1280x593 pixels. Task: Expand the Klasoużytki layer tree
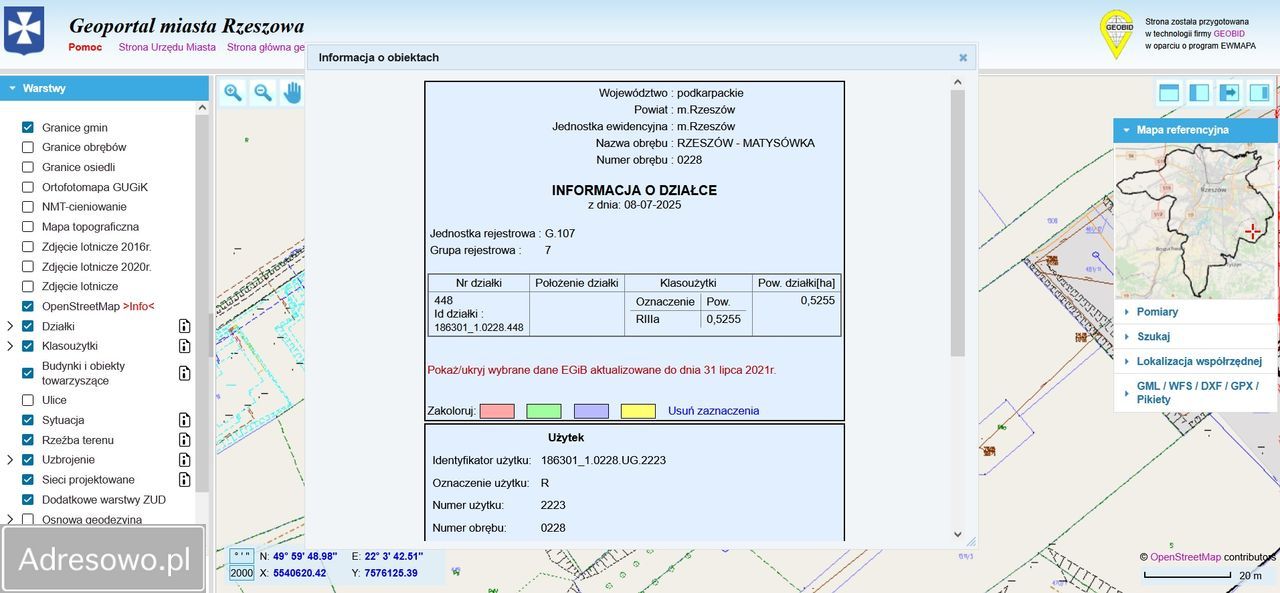point(10,346)
